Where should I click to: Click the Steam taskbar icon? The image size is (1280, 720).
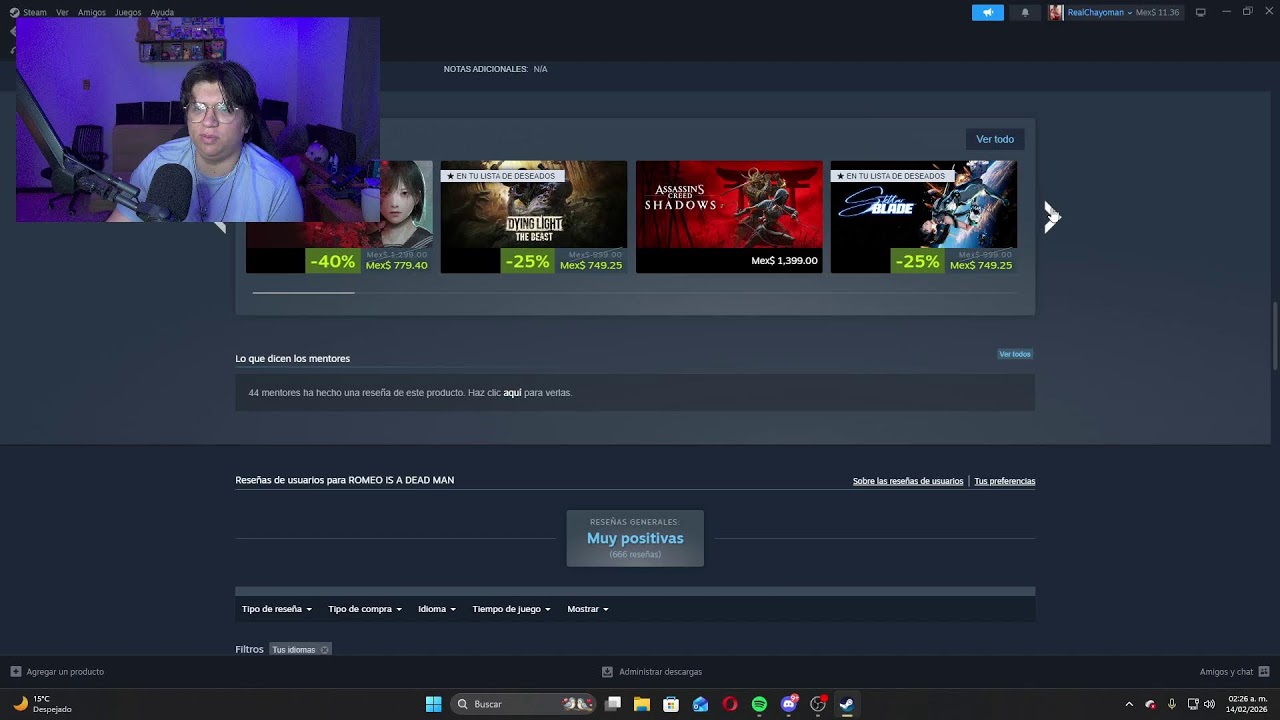pos(847,704)
